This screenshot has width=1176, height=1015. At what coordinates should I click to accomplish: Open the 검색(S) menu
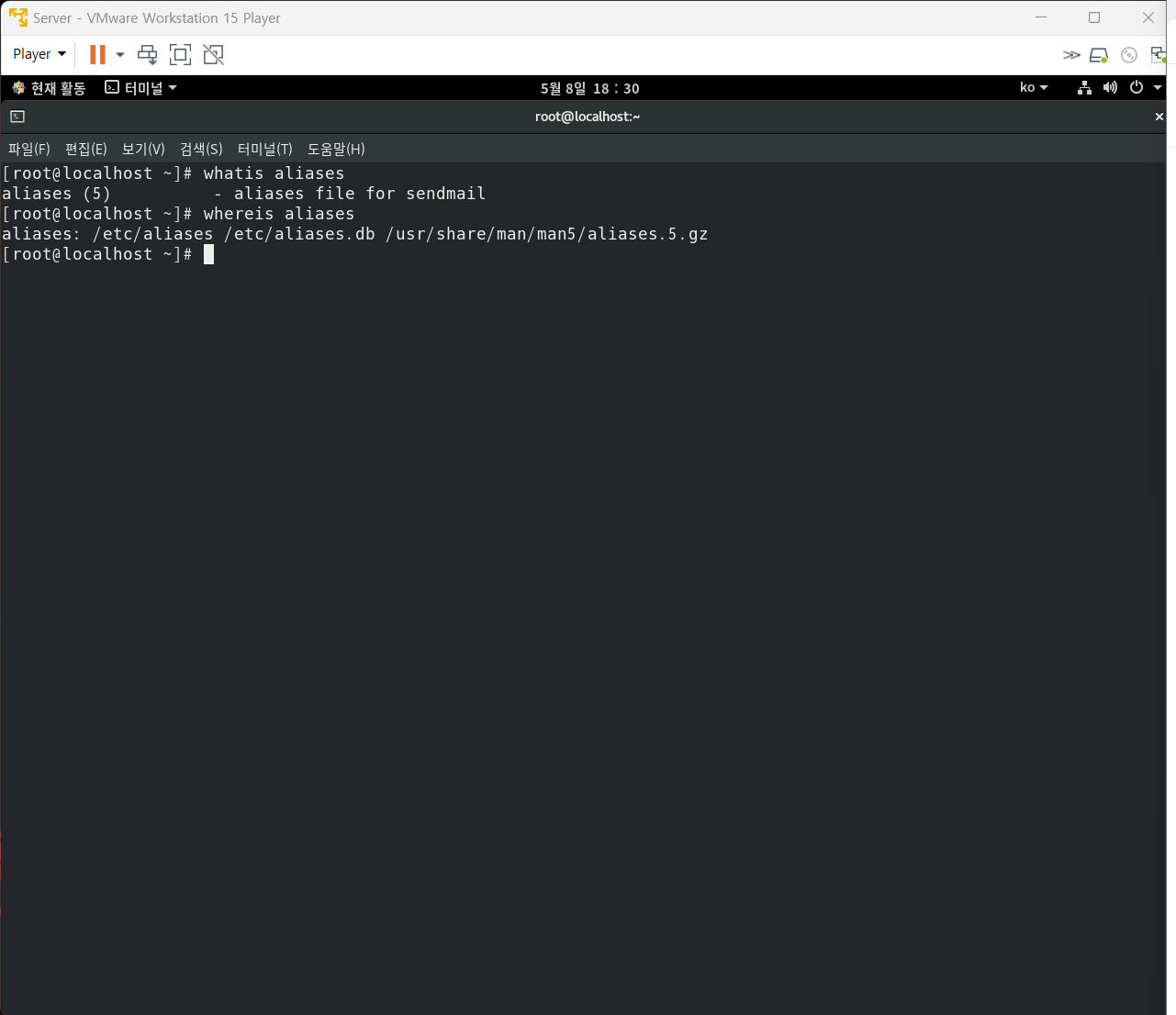(201, 149)
